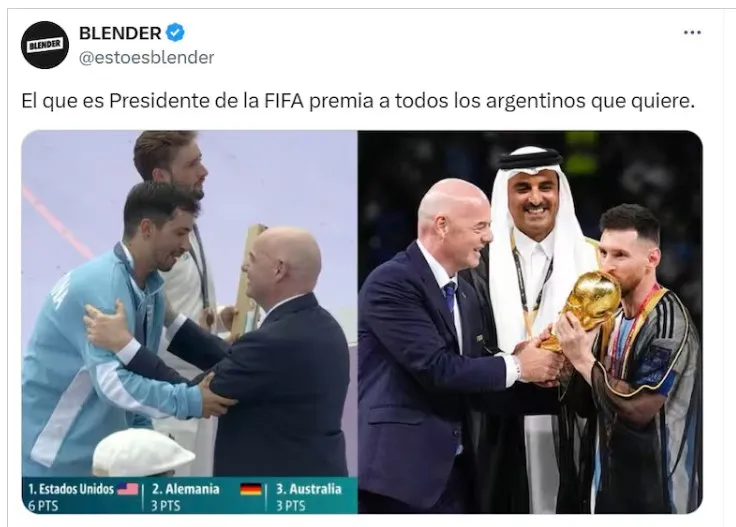The height and width of the screenshot is (527, 736).
Task: Click the white flat cap in left photo
Action: pyautogui.click(x=143, y=451)
